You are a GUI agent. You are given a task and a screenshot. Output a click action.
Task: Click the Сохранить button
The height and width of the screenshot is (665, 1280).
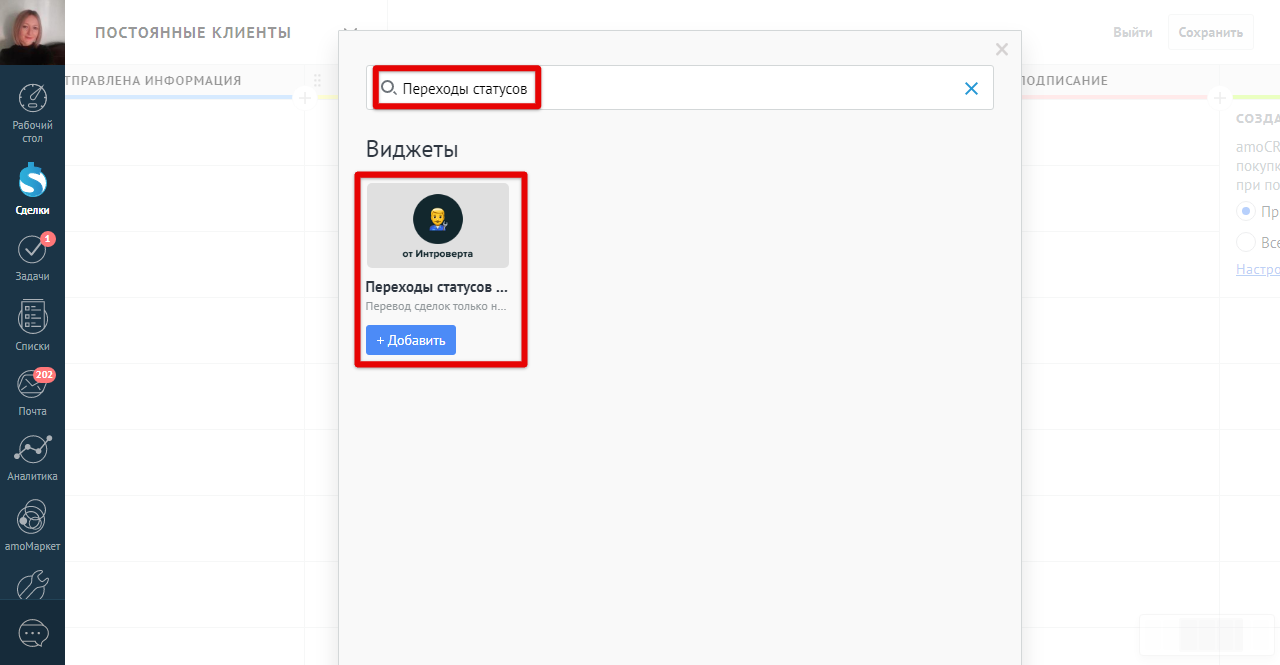[x=1210, y=32]
